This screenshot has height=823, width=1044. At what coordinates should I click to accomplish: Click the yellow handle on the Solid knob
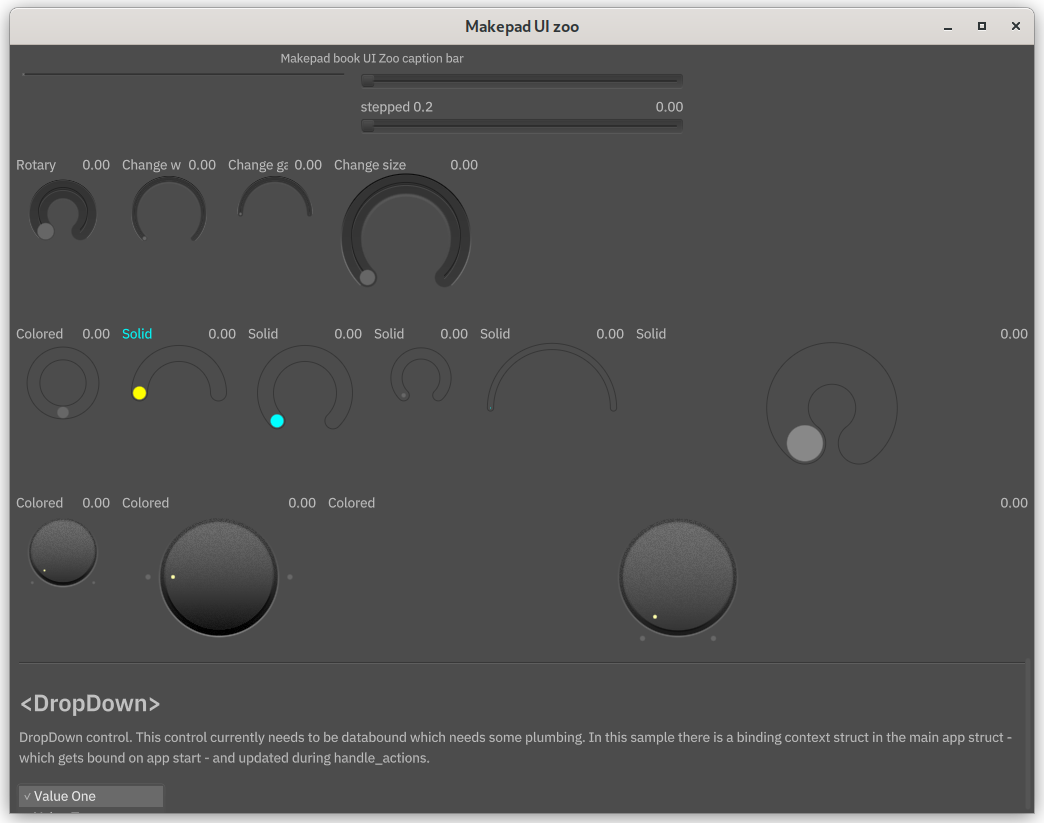139,393
